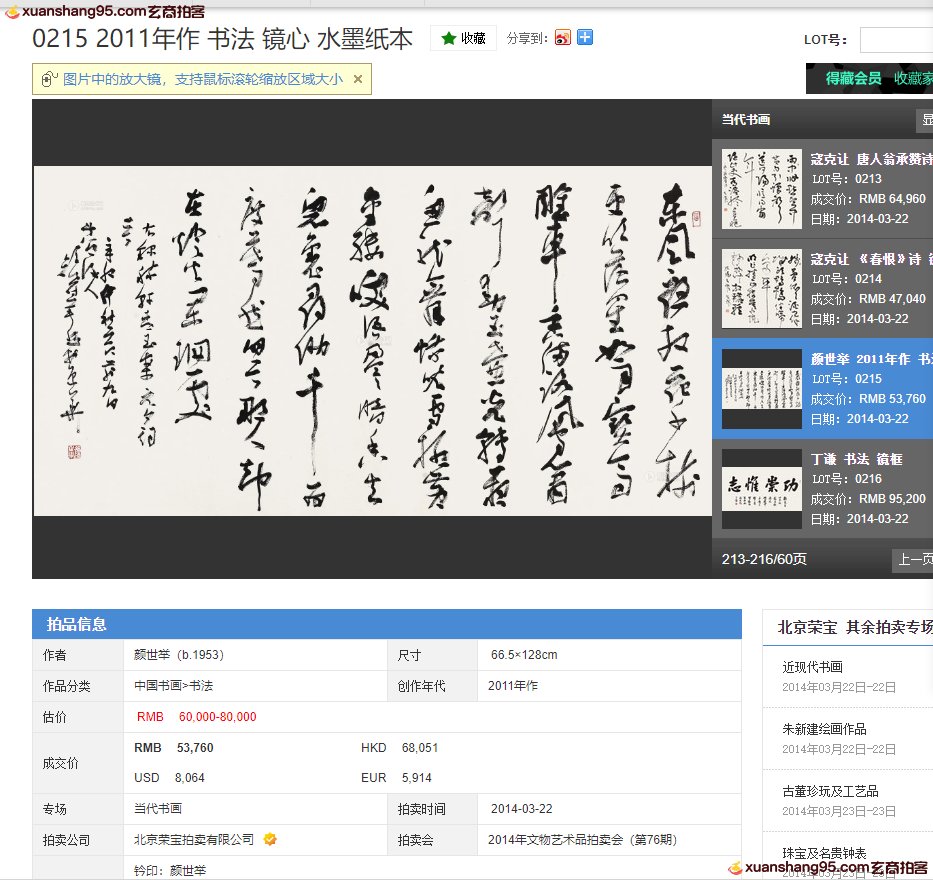The height and width of the screenshot is (880, 933).
Task: Go to previous page 上一页 button
Action: pyautogui.click(x=912, y=560)
